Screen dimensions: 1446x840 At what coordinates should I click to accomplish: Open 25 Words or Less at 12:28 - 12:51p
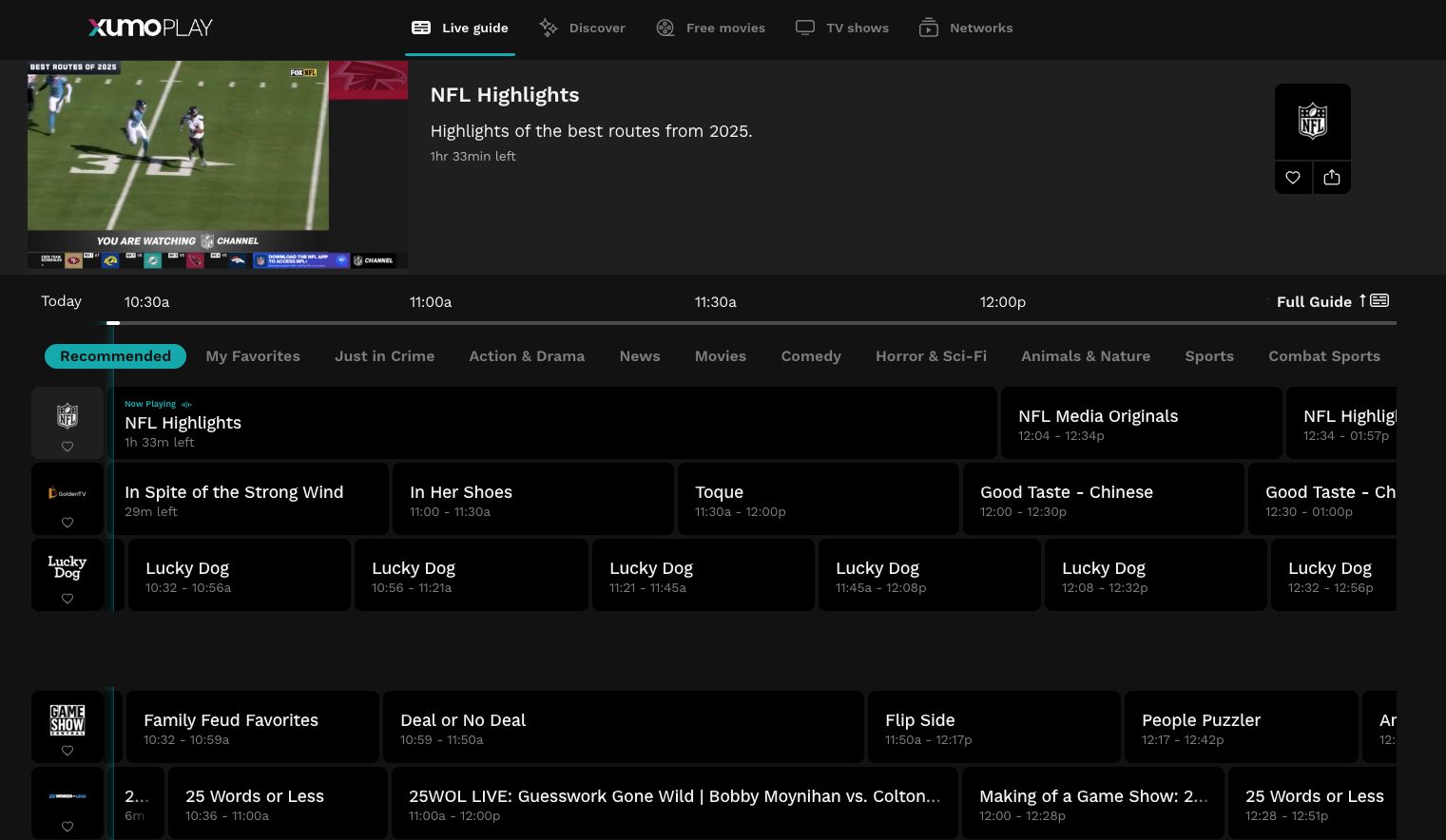(1312, 803)
